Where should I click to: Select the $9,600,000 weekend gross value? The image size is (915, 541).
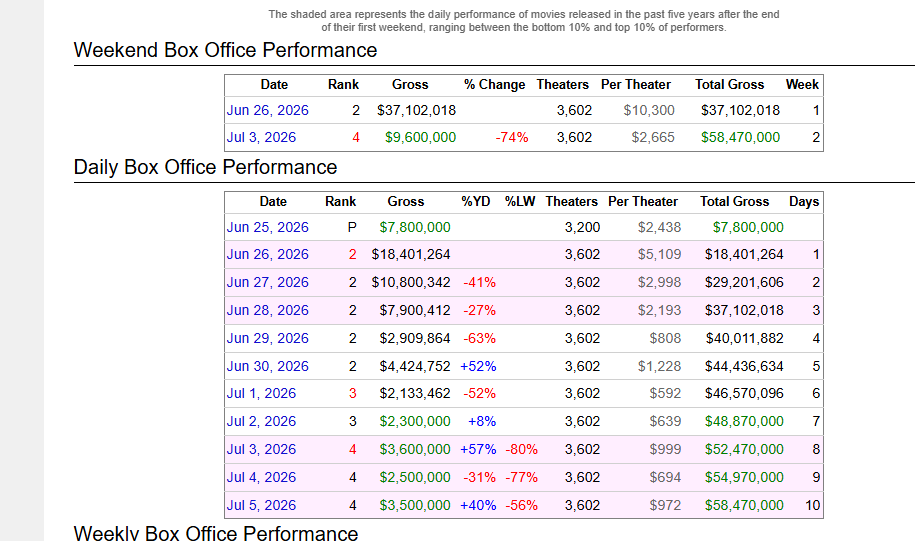pos(420,137)
